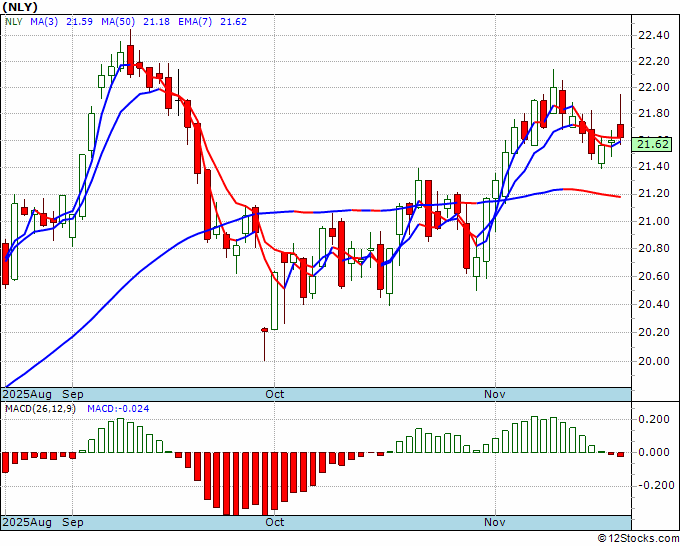The width and height of the screenshot is (680, 546).
Task: Click the 2025Aug label on price chart axis
Action: click(27, 394)
